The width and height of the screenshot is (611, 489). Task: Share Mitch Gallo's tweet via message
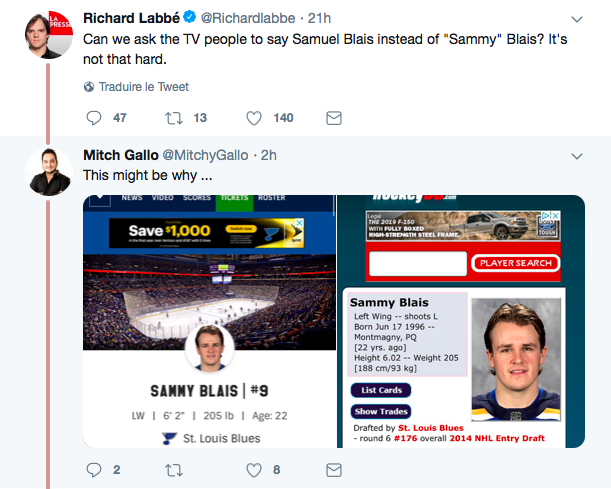334,469
